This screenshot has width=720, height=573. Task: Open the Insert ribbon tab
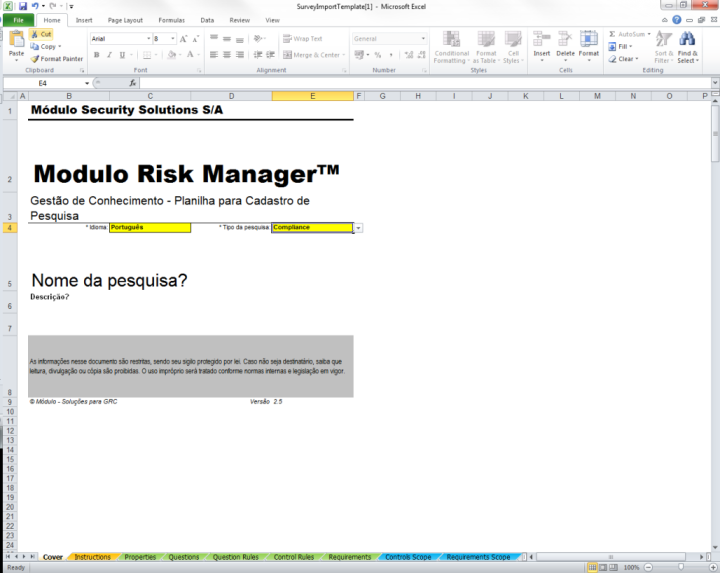tap(84, 20)
